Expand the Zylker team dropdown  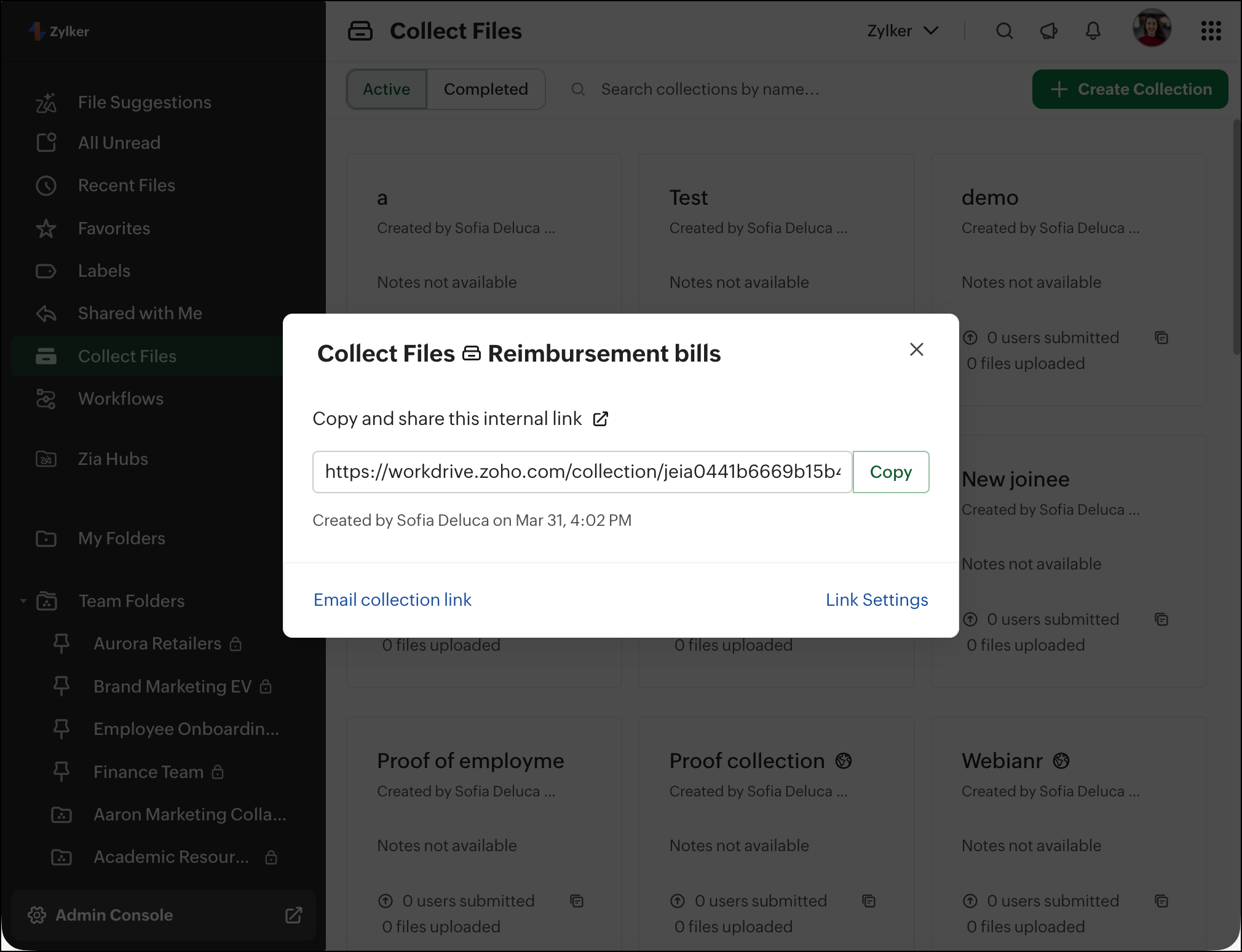click(902, 31)
